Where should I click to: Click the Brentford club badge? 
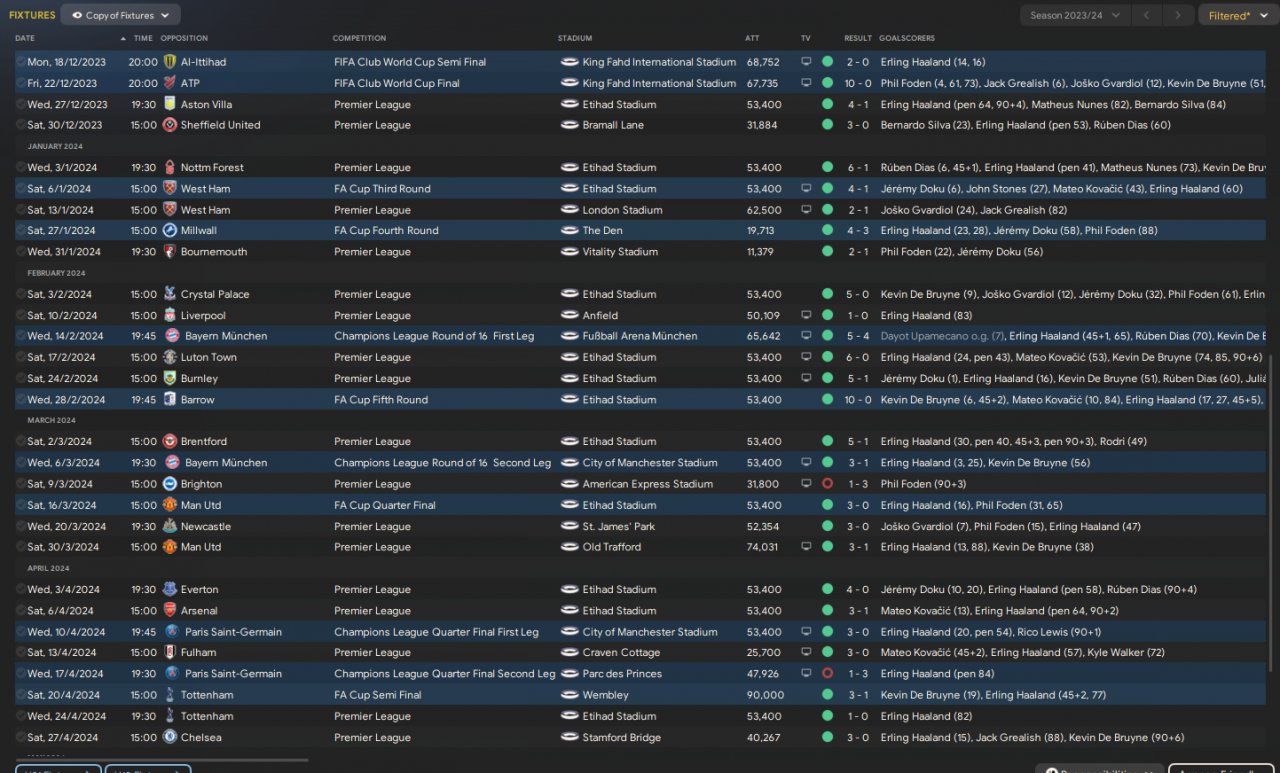click(x=170, y=441)
